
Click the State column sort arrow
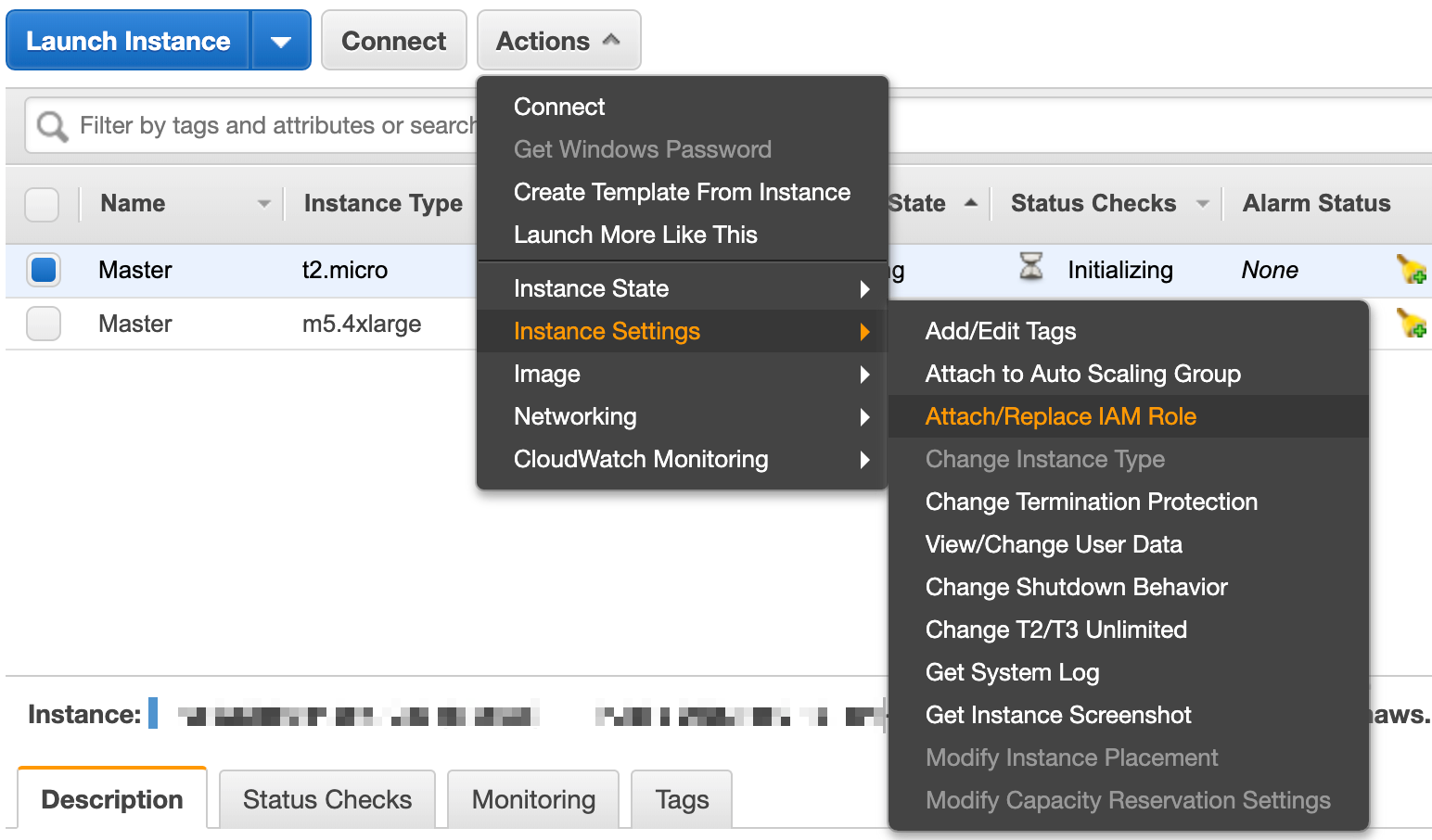tap(971, 203)
